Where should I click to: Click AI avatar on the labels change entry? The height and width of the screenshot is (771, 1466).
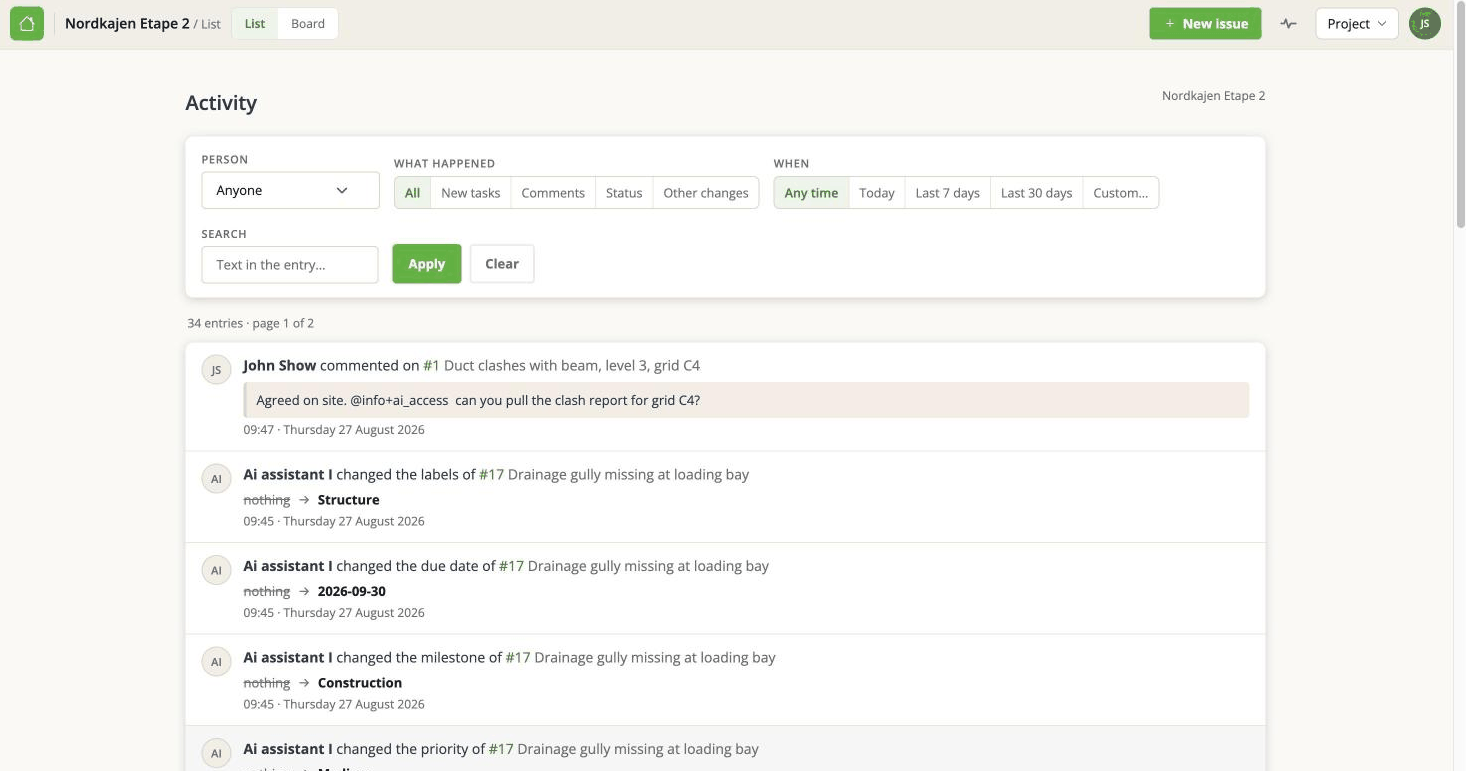(216, 479)
